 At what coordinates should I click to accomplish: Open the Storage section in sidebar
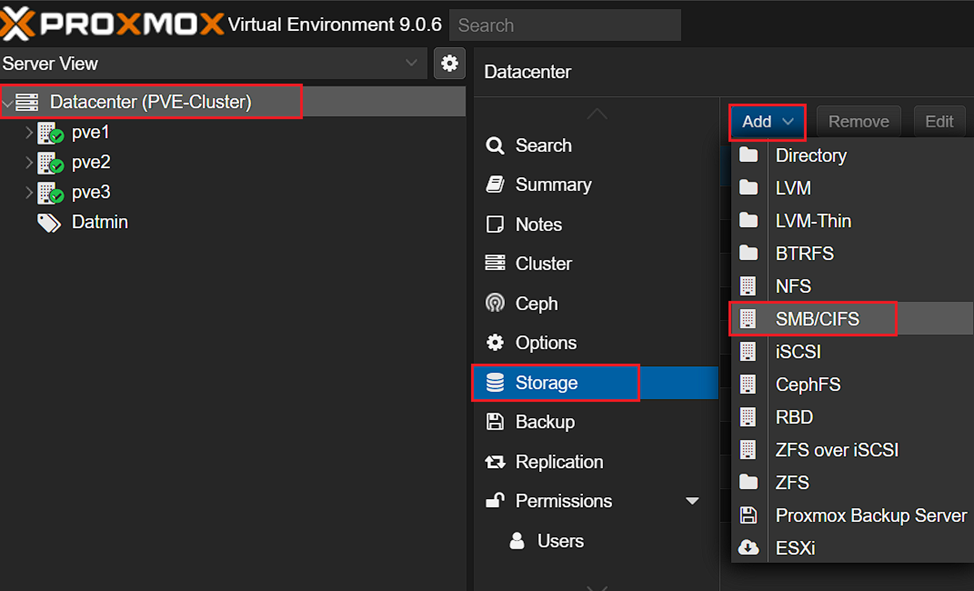(x=546, y=383)
